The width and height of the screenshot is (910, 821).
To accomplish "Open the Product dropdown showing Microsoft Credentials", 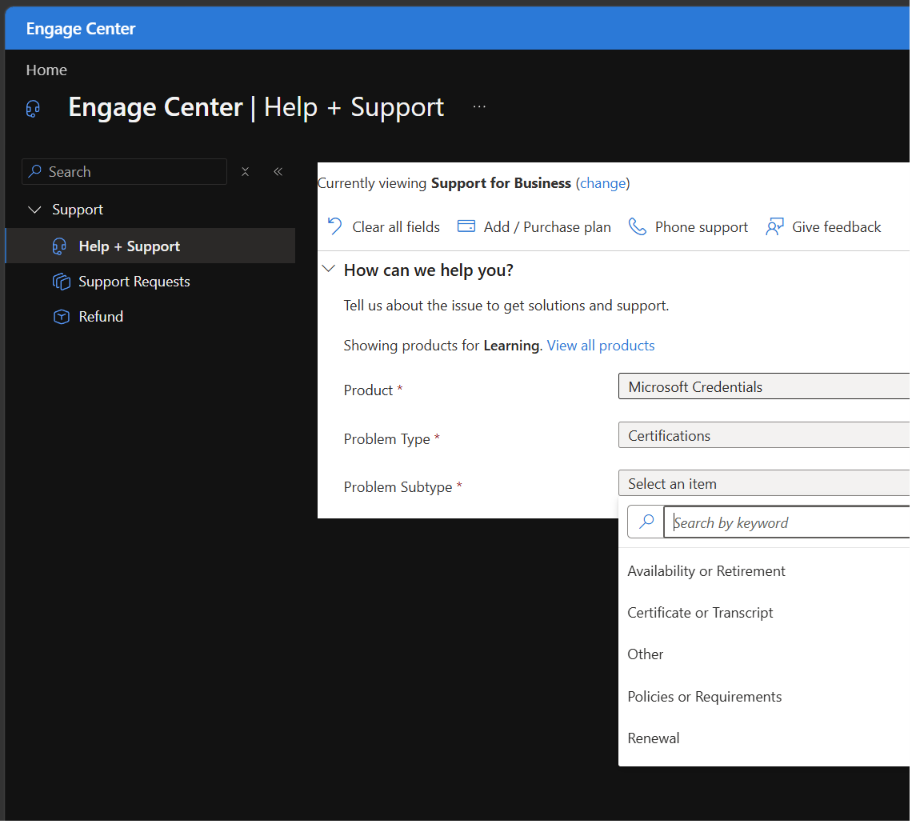I will tap(764, 386).
